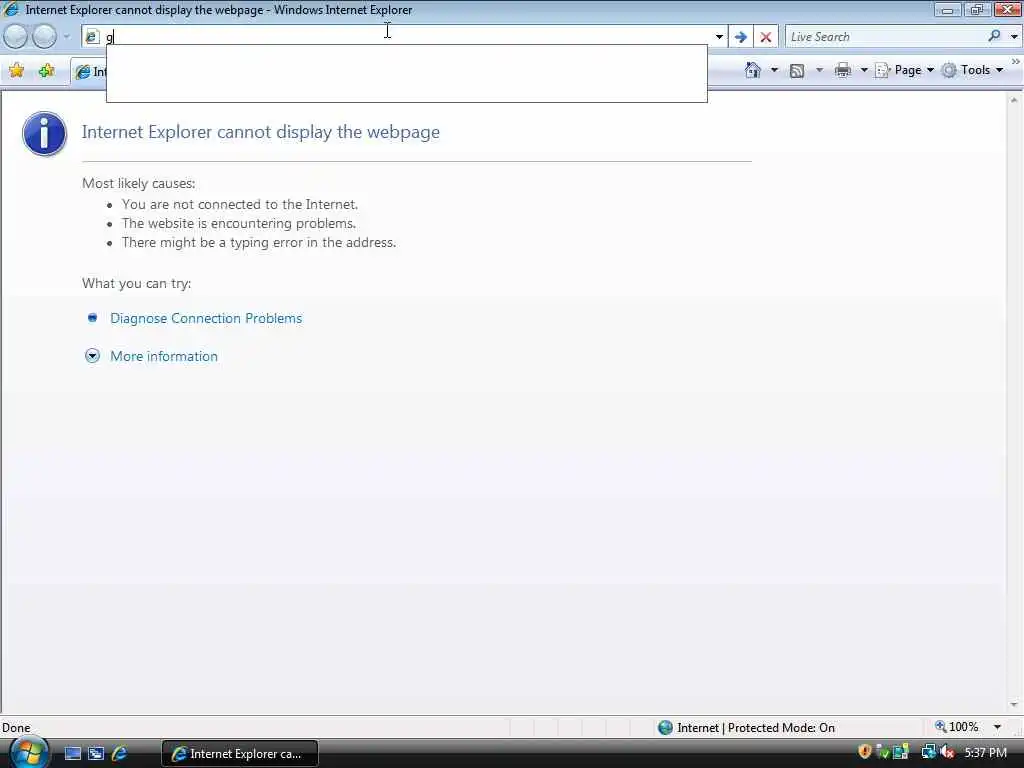The width and height of the screenshot is (1024, 768).
Task: Click the Home toolbar icon
Action: coord(753,70)
